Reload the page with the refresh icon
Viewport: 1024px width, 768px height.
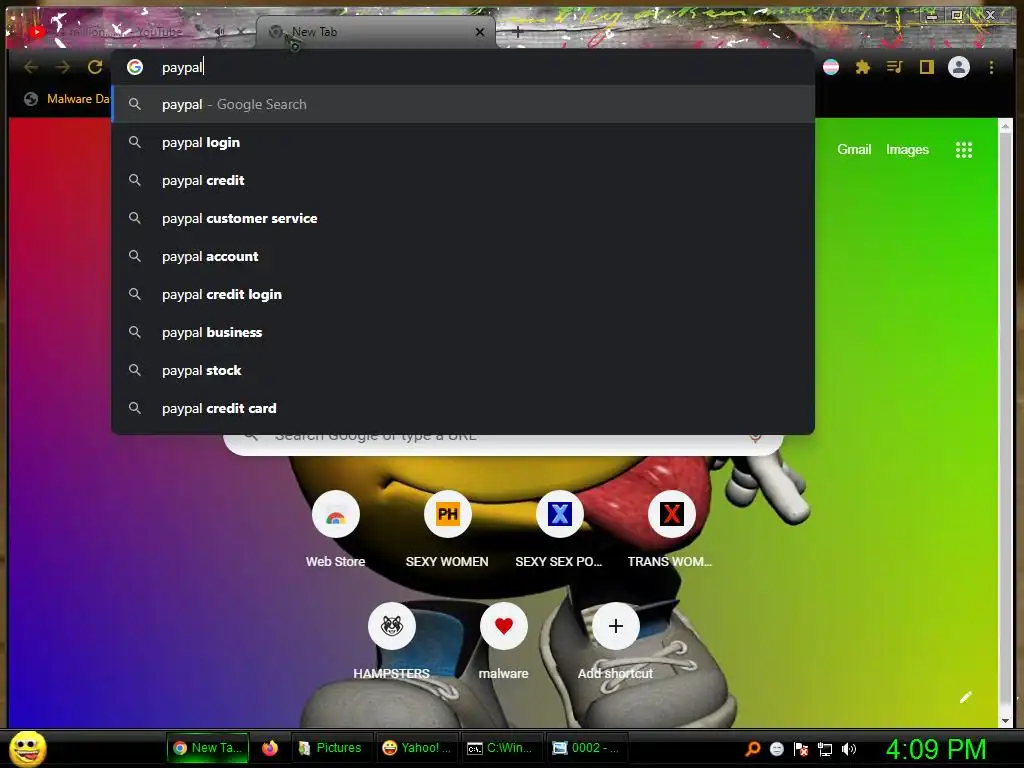(95, 67)
